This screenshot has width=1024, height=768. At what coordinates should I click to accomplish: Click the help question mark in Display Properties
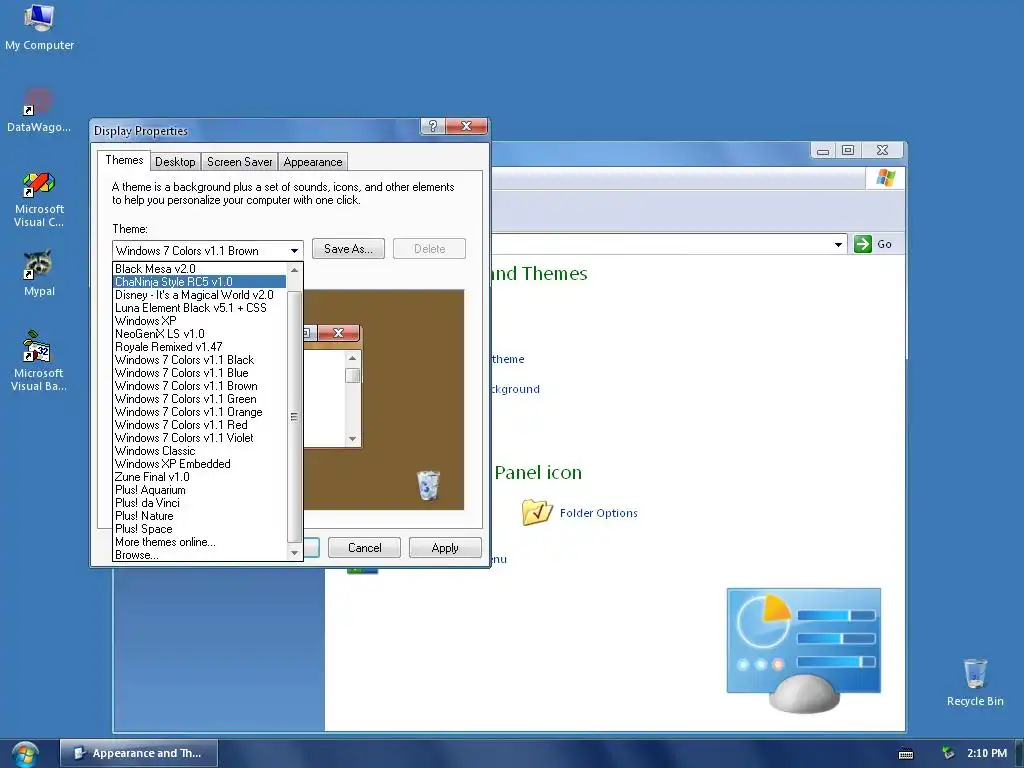click(433, 126)
